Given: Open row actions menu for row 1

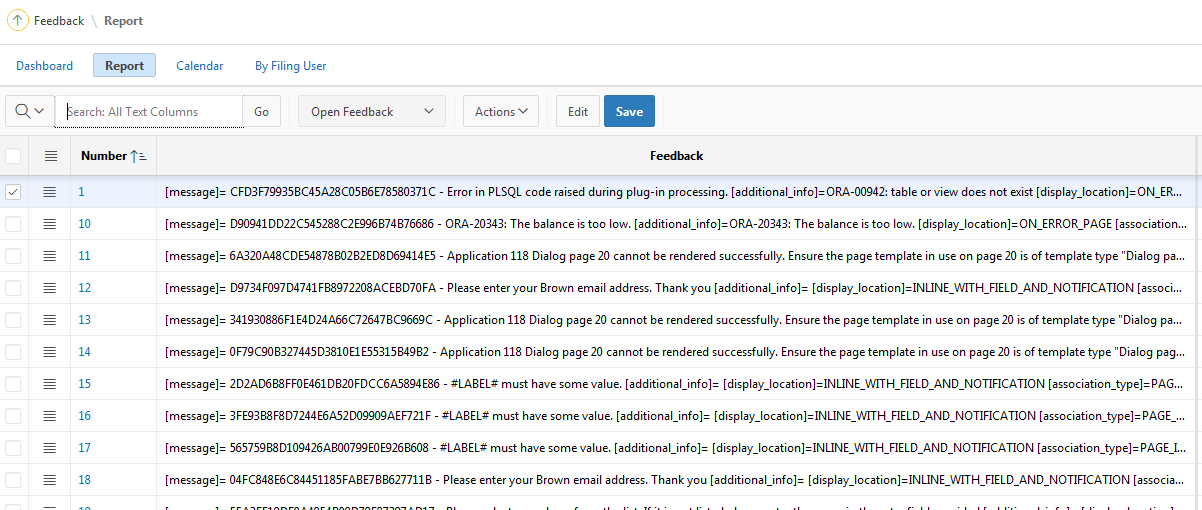Looking at the screenshot, I should pyautogui.click(x=50, y=192).
